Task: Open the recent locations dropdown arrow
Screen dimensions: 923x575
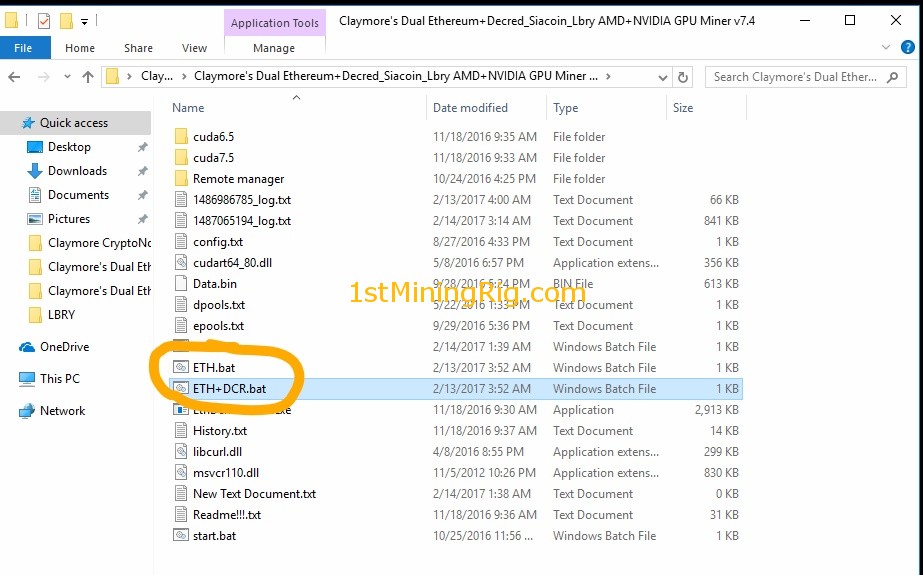Action: pyautogui.click(x=67, y=77)
